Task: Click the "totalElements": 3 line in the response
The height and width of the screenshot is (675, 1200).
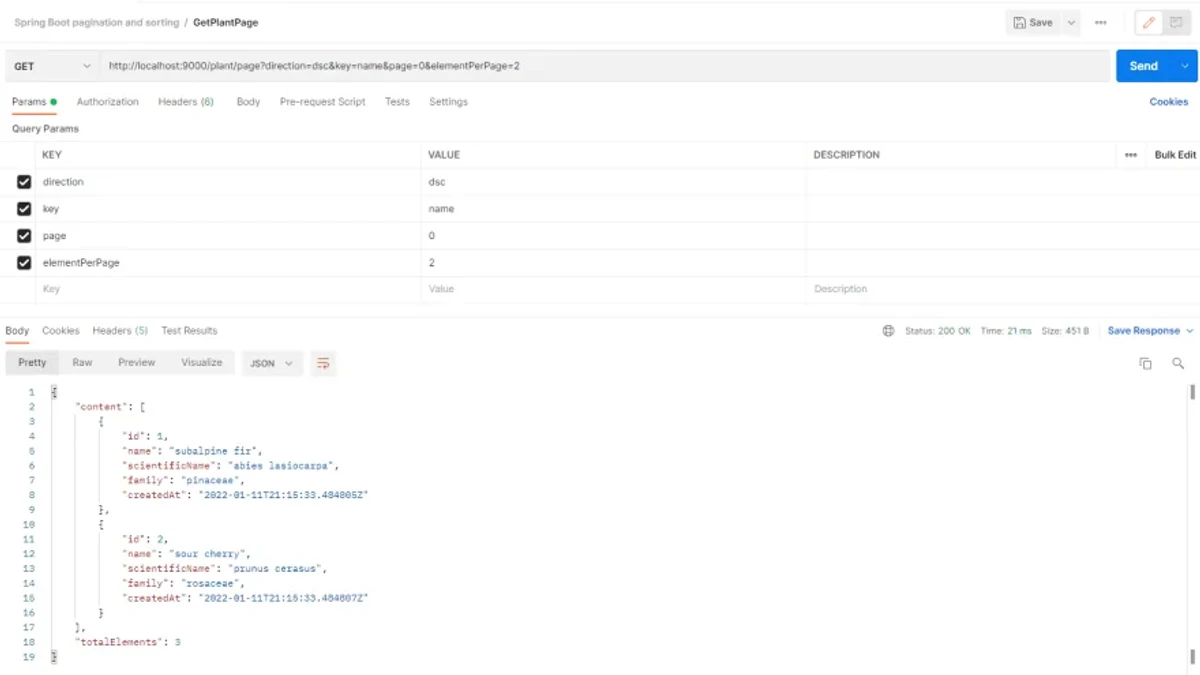Action: tap(128, 642)
